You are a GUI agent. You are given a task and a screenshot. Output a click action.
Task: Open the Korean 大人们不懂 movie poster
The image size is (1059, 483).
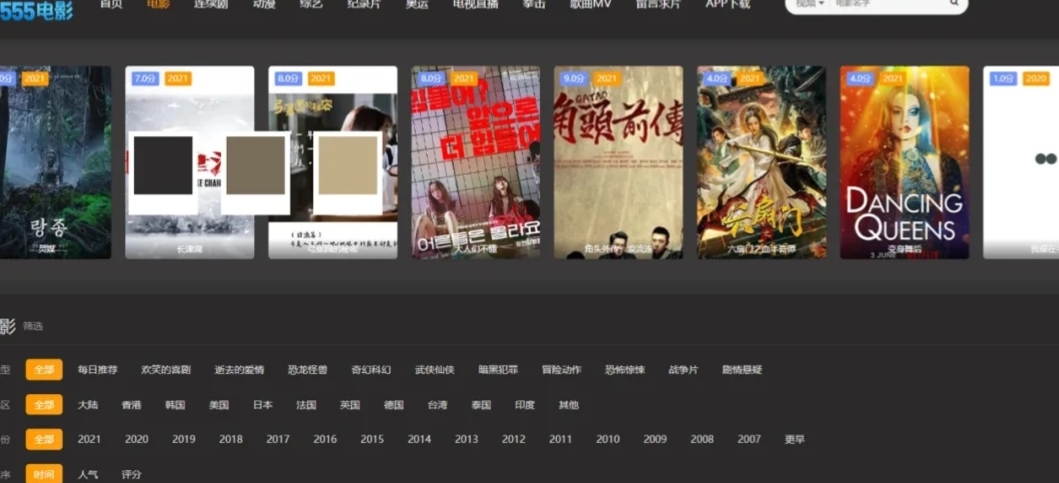(x=475, y=162)
